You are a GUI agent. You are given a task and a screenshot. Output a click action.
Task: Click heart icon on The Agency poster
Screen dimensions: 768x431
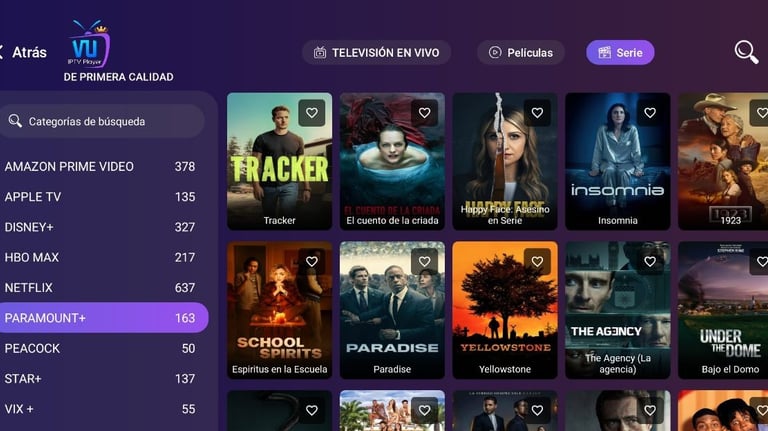[x=649, y=262]
